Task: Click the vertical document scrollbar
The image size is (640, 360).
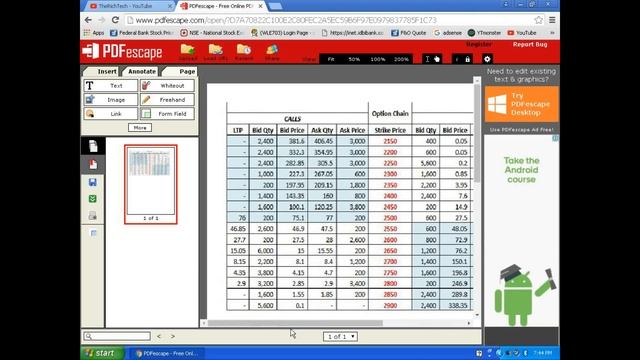Action: point(477,133)
